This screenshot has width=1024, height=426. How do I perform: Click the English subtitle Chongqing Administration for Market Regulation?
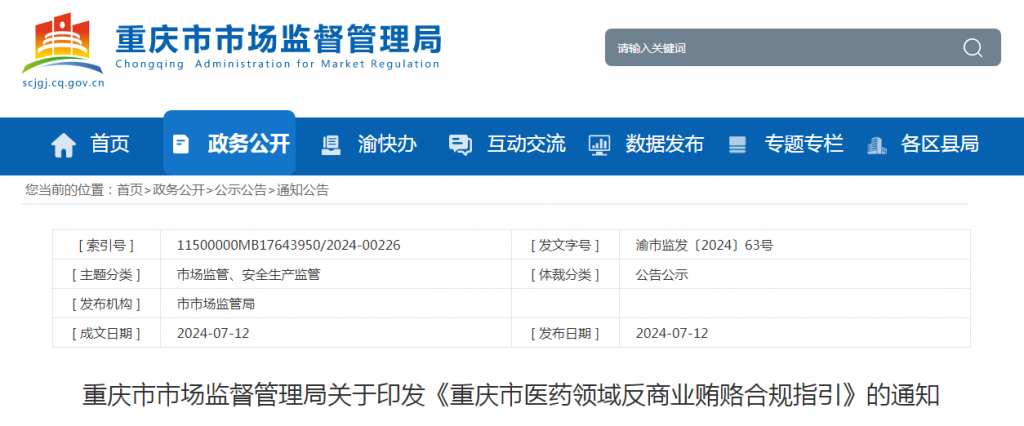[278, 65]
